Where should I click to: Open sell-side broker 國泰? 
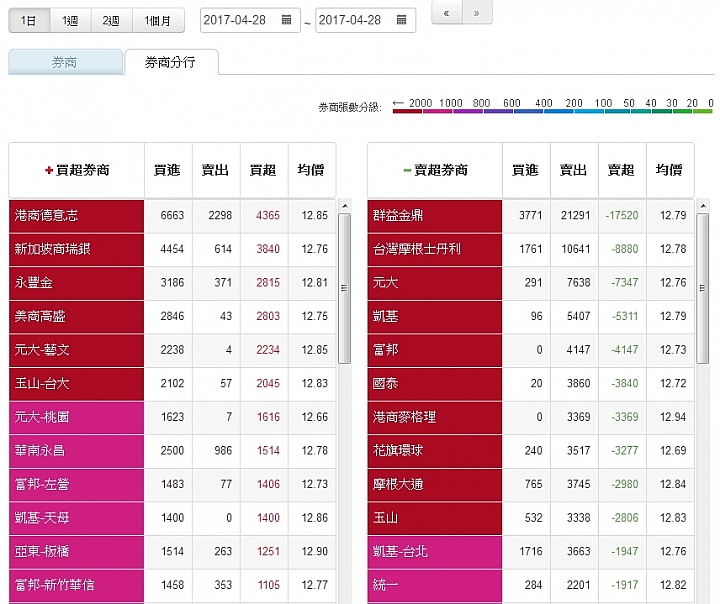pyautogui.click(x=435, y=384)
